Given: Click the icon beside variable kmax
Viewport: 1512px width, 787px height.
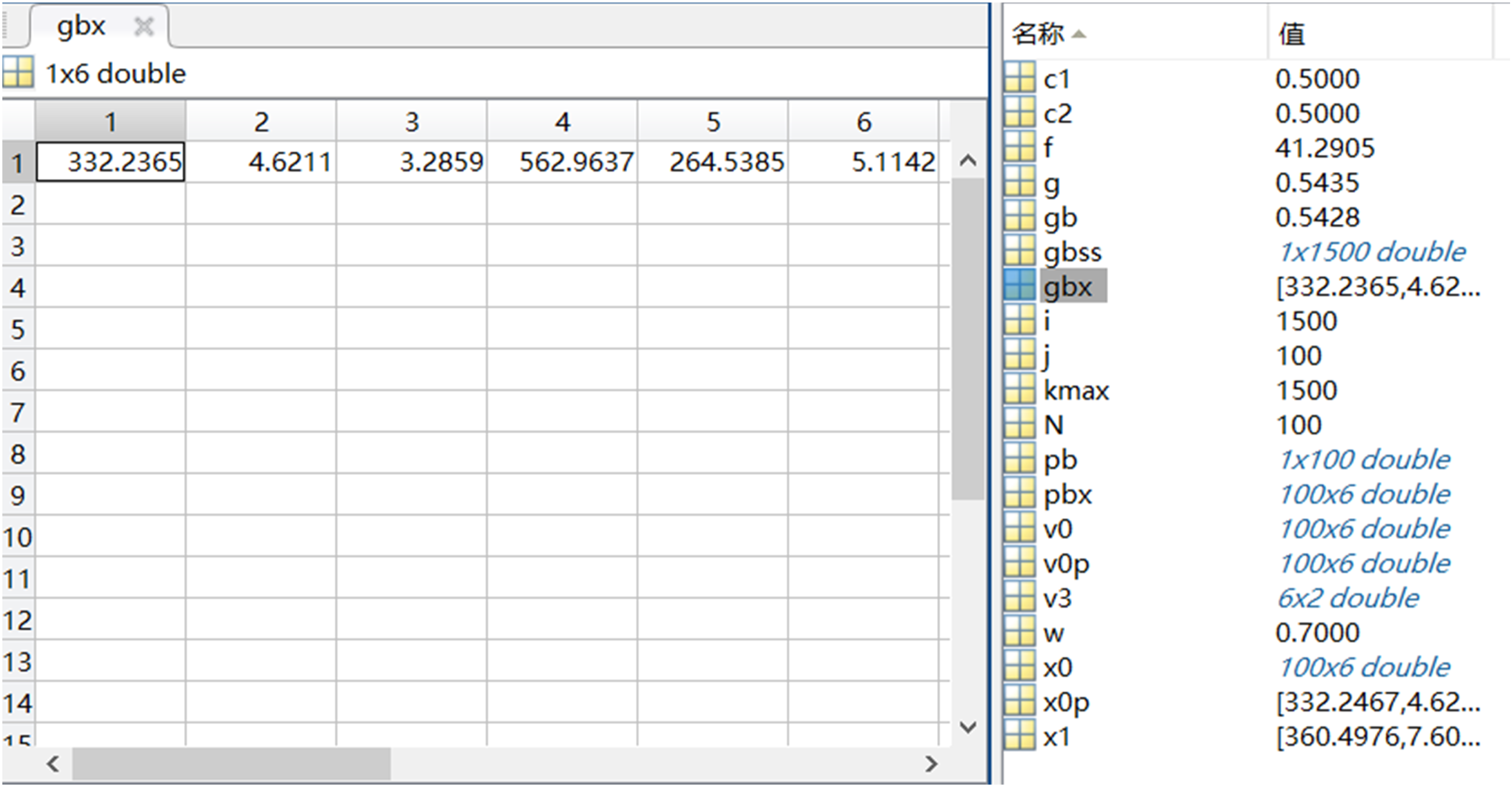Looking at the screenshot, I should (1020, 389).
